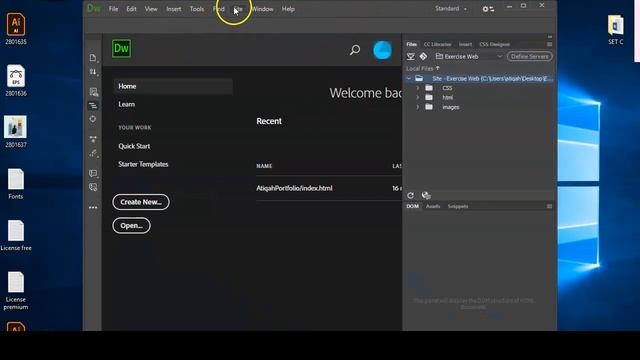Select the SET C desktop folder

pyautogui.click(x=616, y=29)
